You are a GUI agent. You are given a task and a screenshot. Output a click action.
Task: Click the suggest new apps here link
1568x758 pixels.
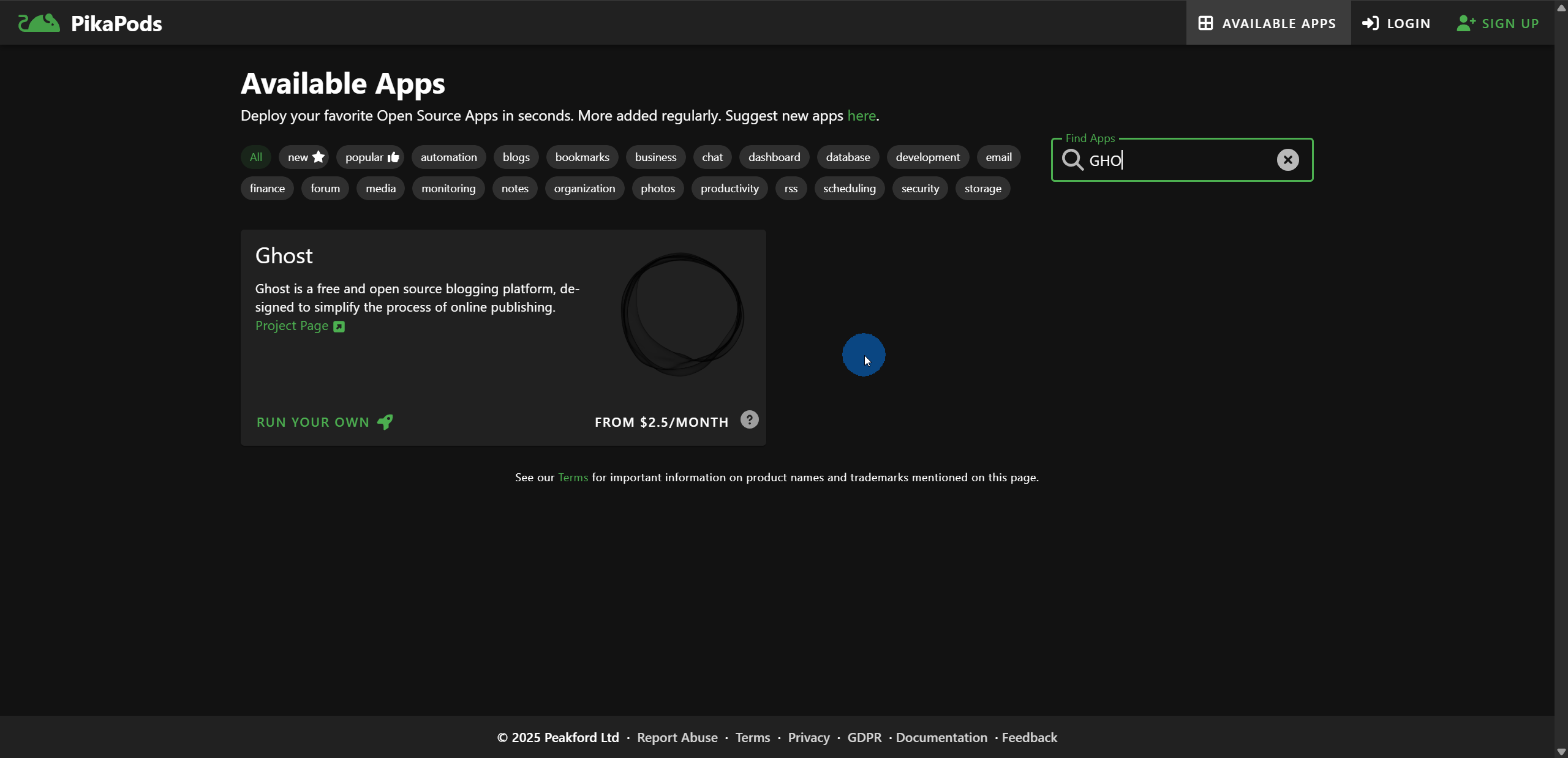point(861,116)
